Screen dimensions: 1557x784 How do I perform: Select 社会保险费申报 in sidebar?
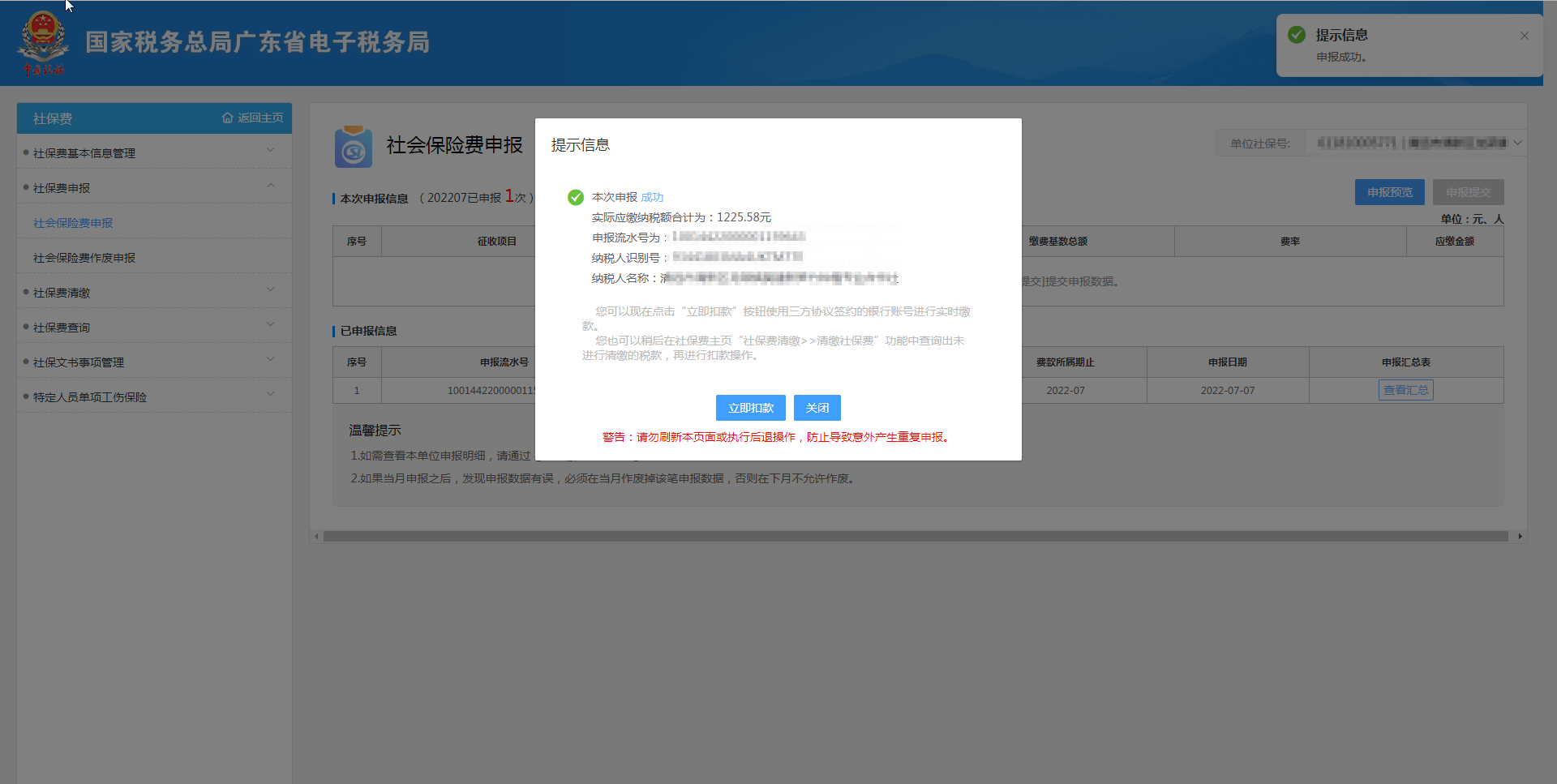tap(73, 223)
